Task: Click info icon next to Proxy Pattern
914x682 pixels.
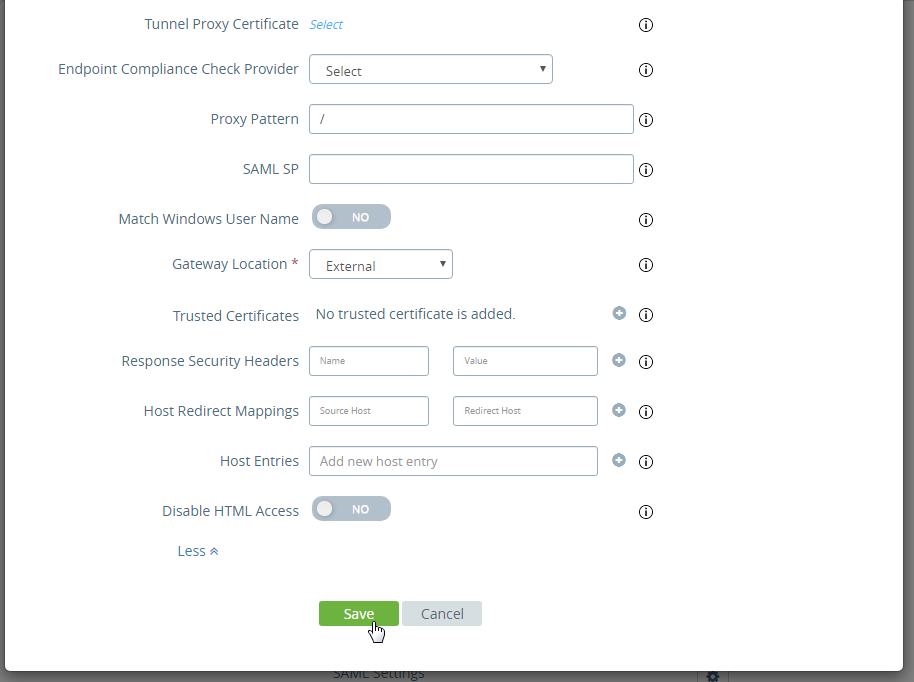Action: coord(646,120)
